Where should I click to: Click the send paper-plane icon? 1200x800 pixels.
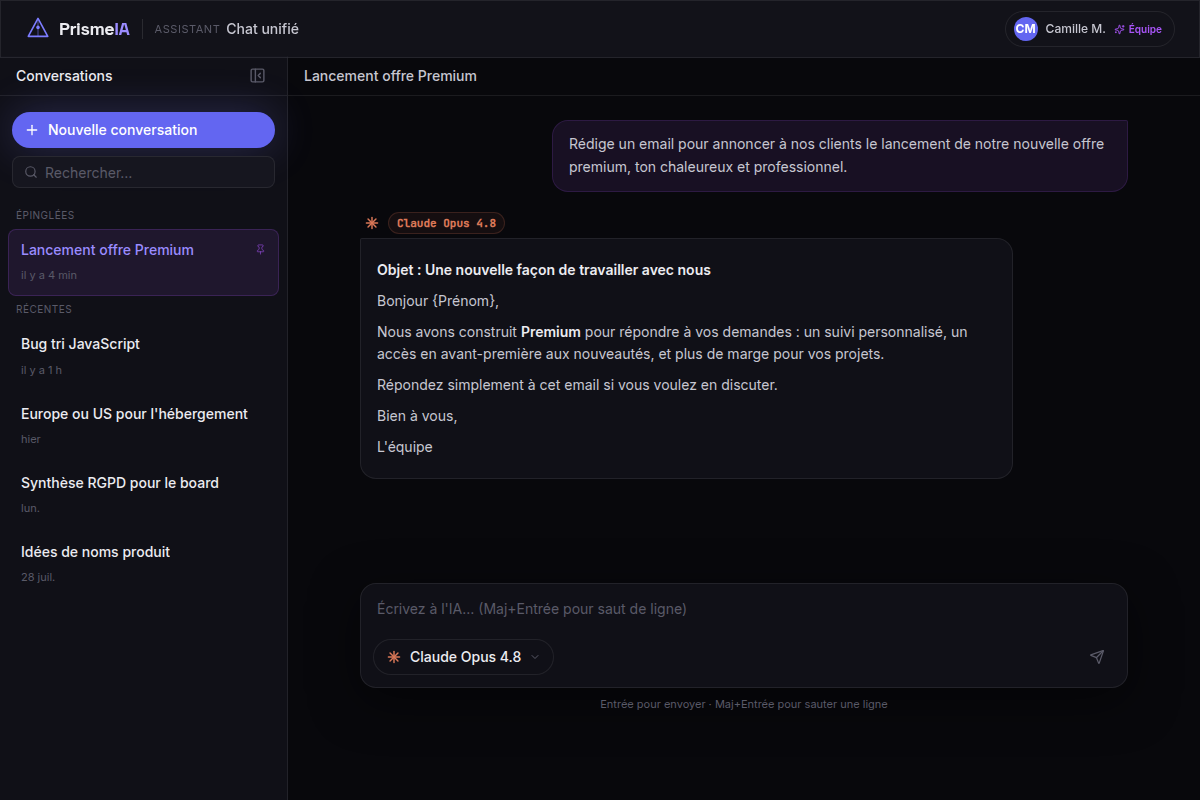point(1097,657)
